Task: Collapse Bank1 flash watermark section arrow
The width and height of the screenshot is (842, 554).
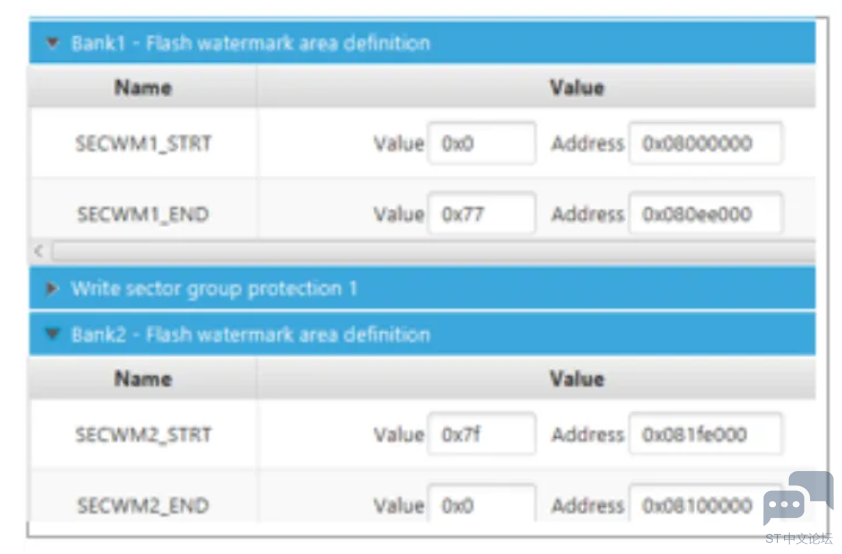Action: pos(52,44)
